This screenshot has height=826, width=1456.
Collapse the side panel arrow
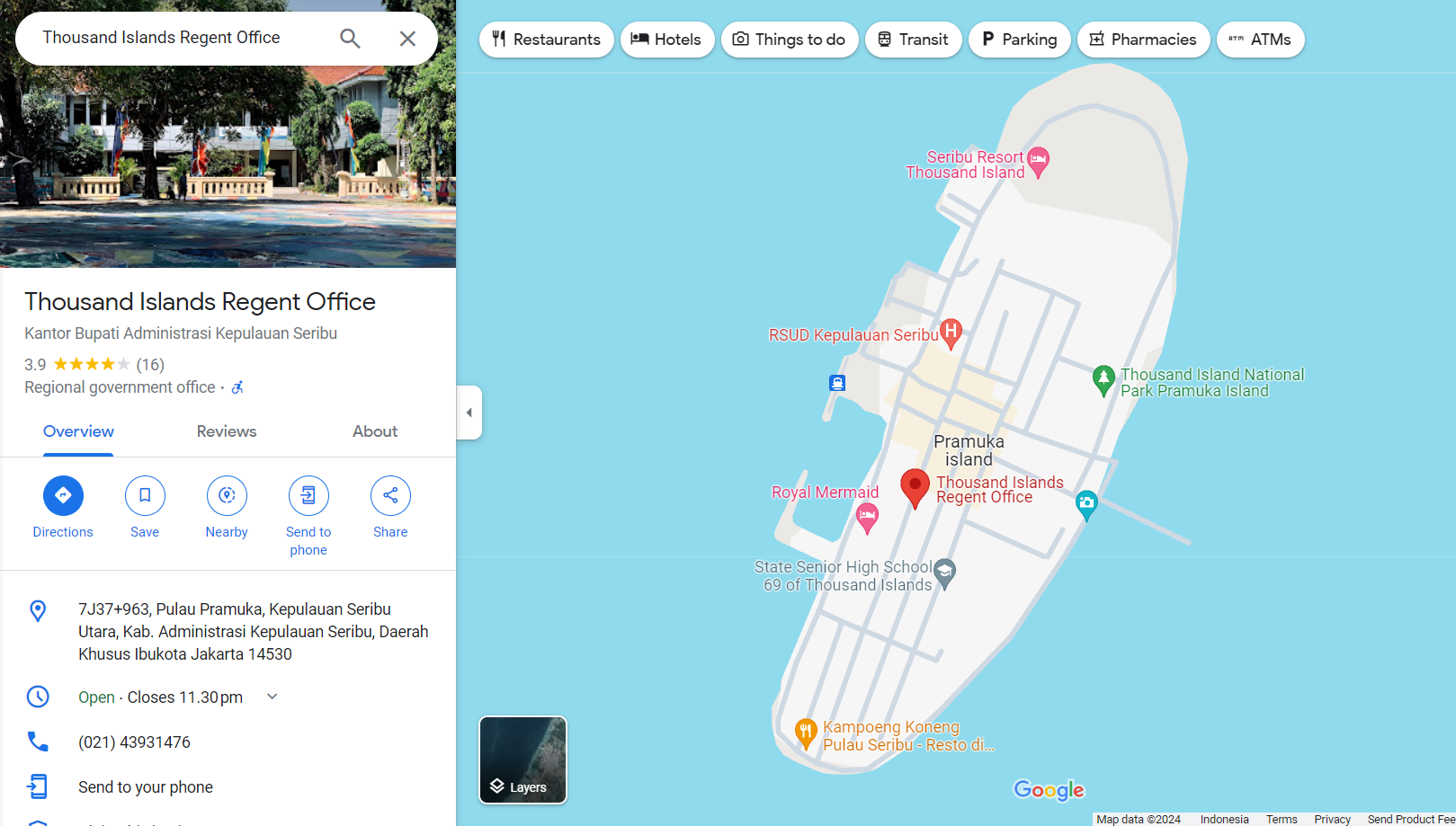(469, 413)
